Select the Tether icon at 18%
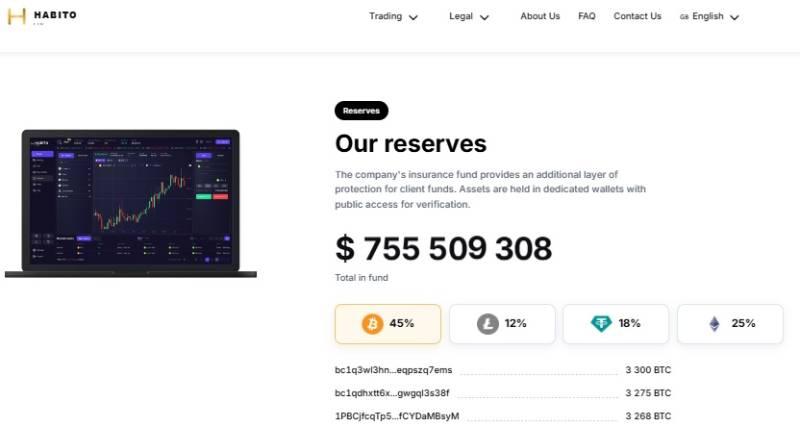800x427 pixels. click(601, 324)
